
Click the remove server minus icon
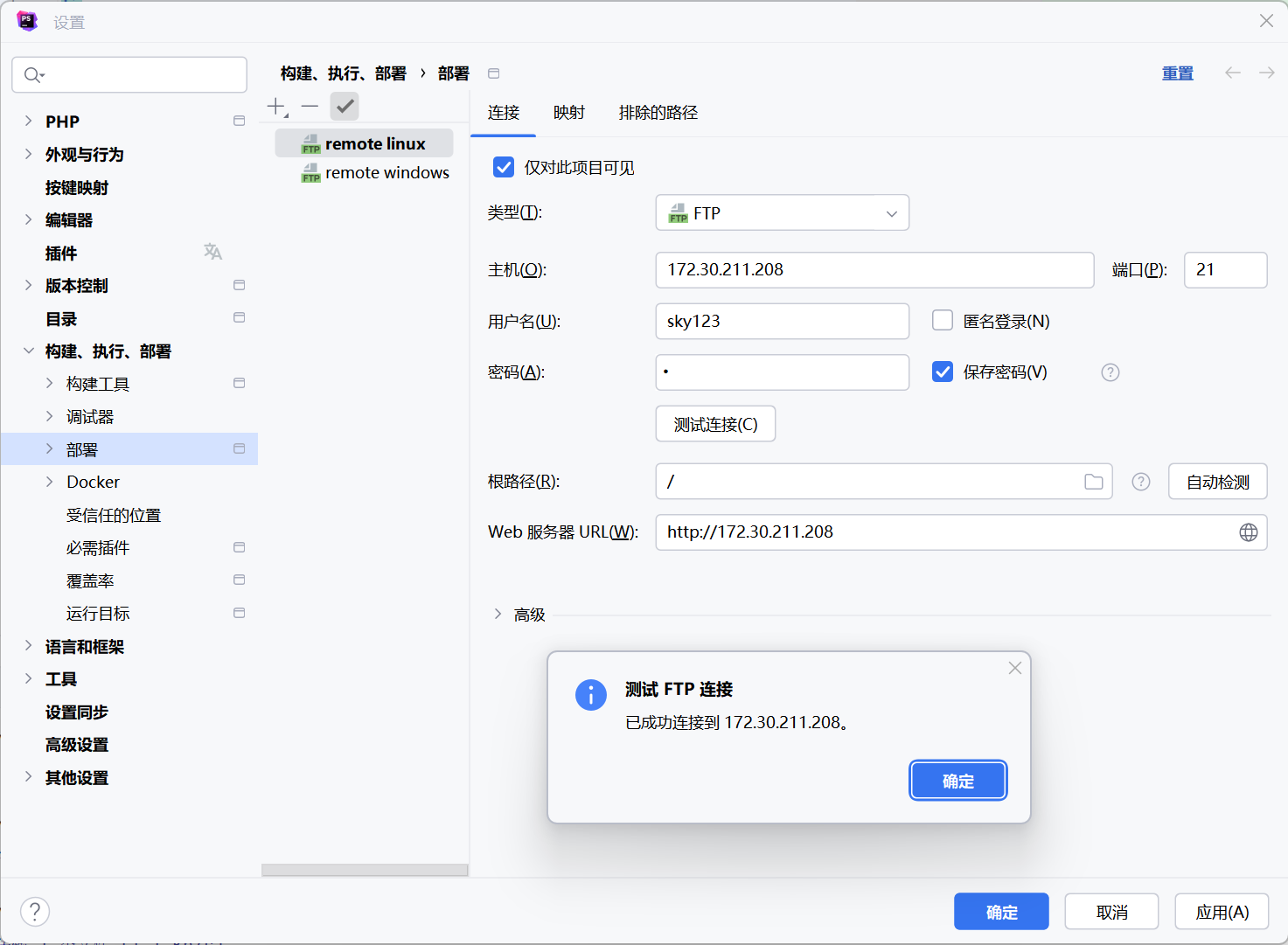(x=310, y=107)
